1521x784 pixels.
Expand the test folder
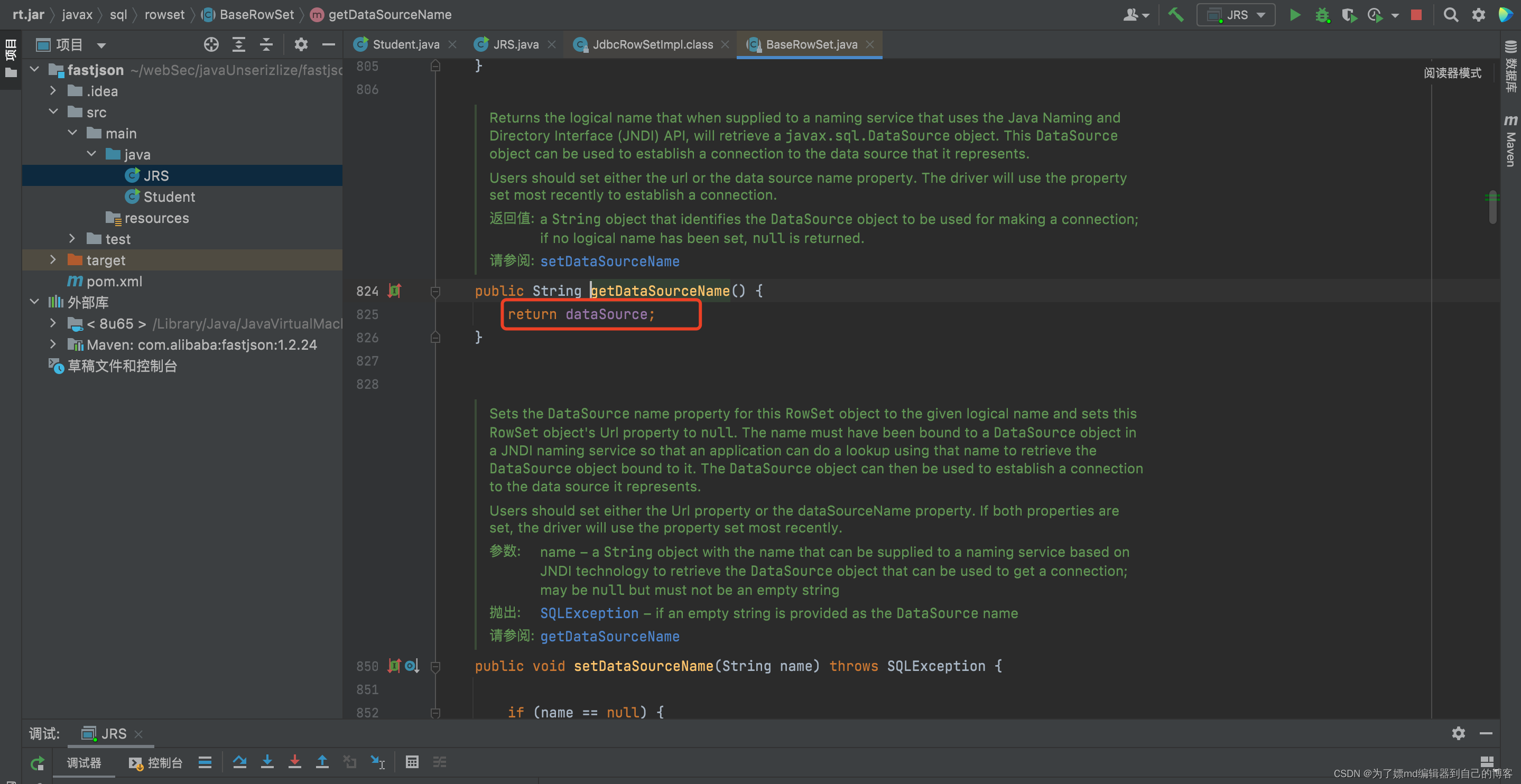tap(72, 238)
